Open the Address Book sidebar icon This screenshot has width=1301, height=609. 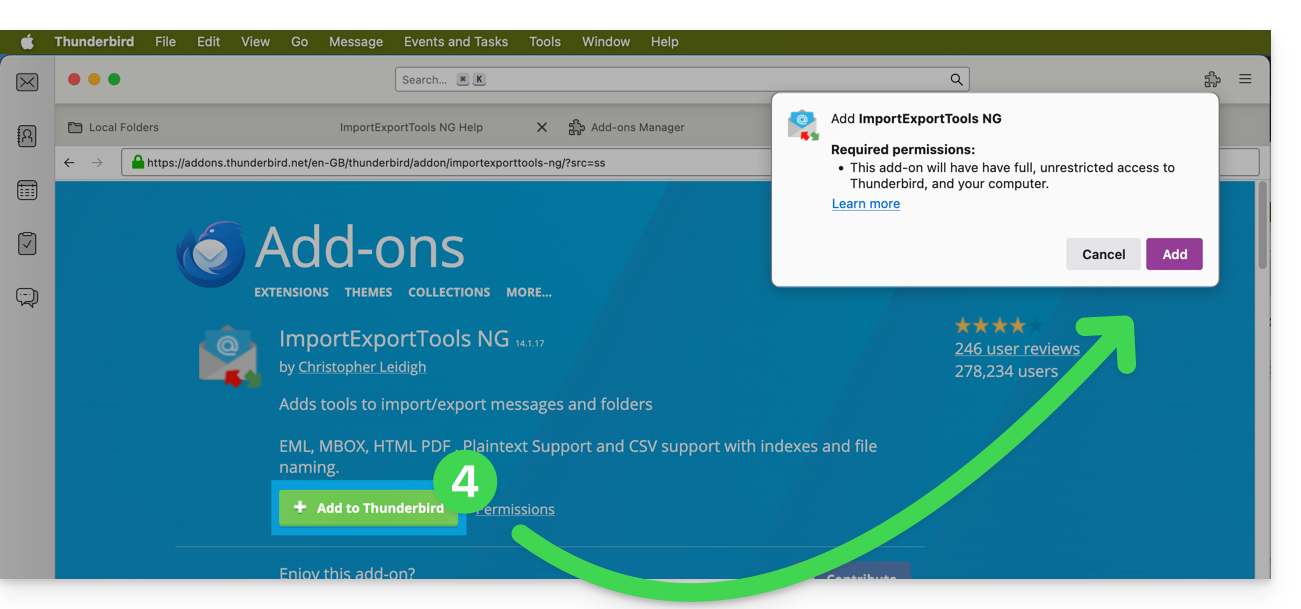point(27,136)
